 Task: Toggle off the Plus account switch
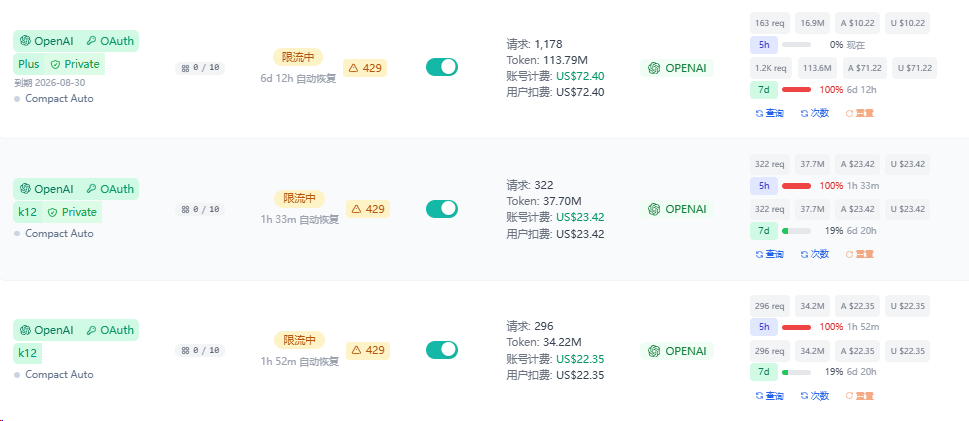pos(442,67)
